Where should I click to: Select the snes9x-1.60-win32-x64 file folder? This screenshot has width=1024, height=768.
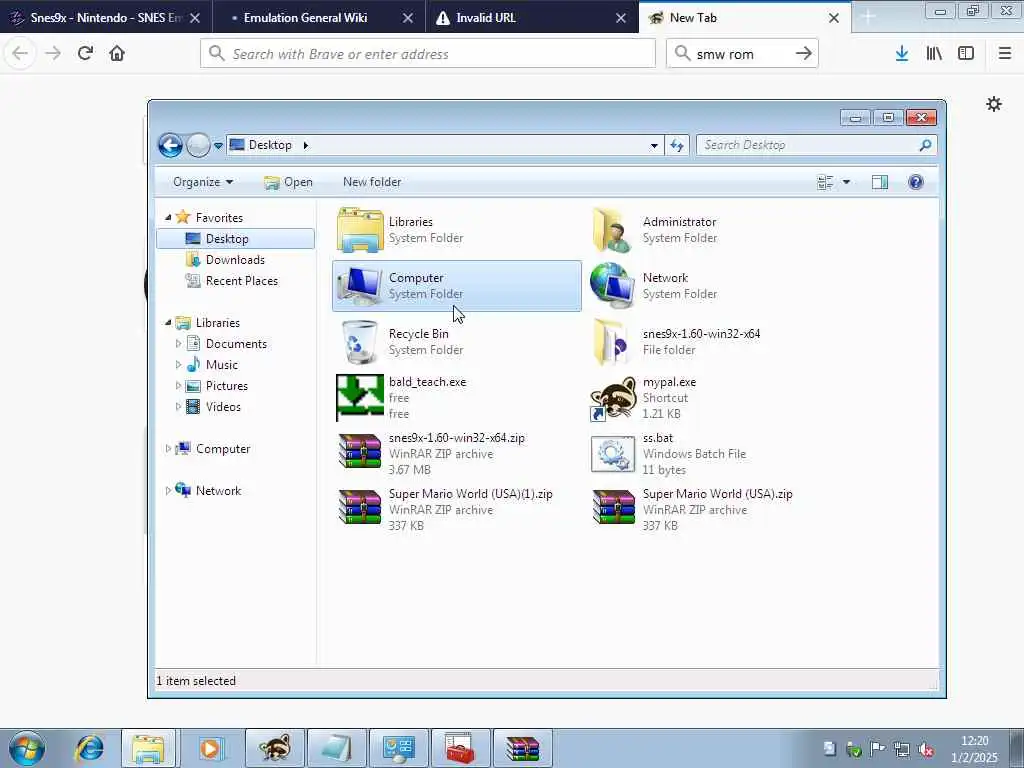point(679,342)
